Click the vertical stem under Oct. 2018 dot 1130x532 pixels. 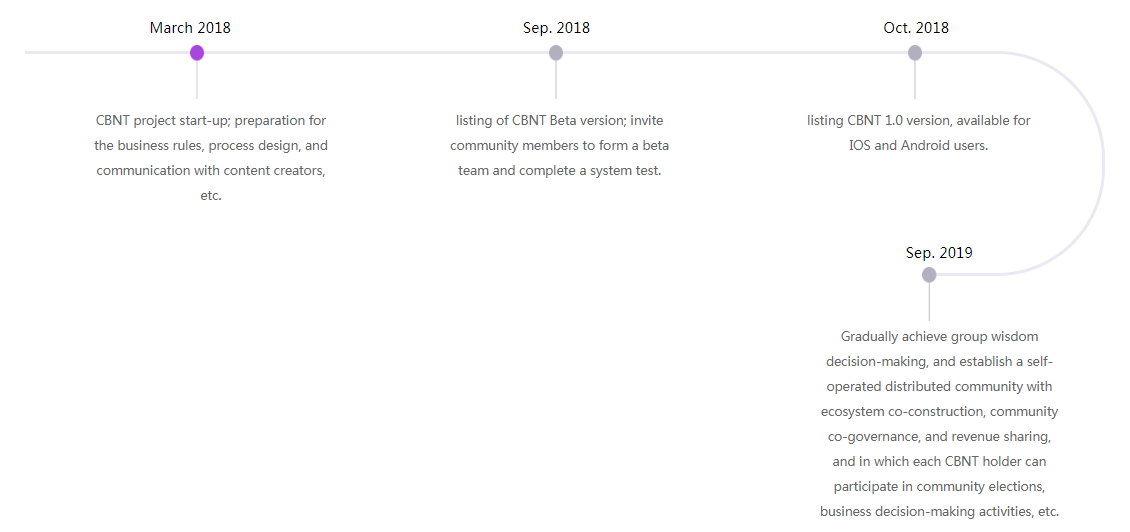pos(915,82)
